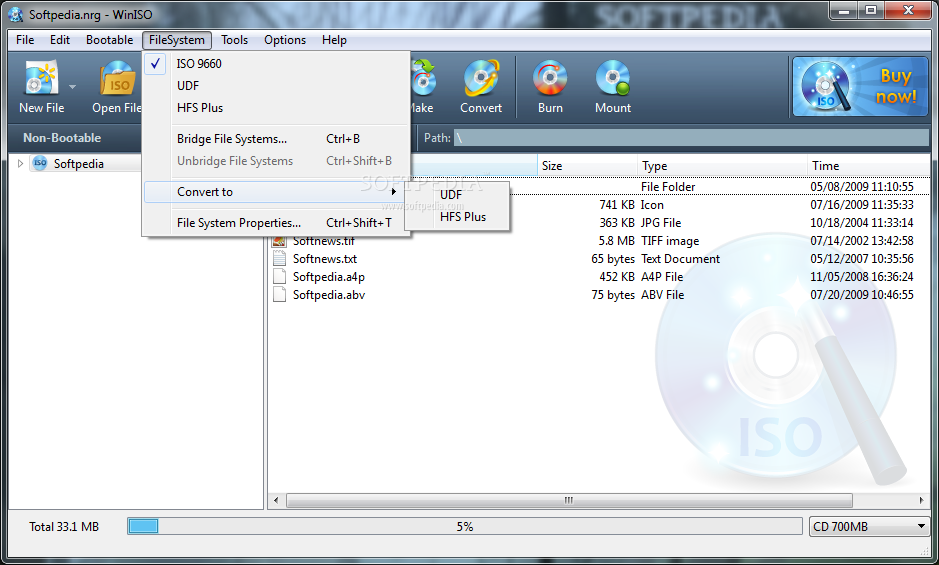Click the Open File toolbar icon
The image size is (939, 565).
point(118,78)
